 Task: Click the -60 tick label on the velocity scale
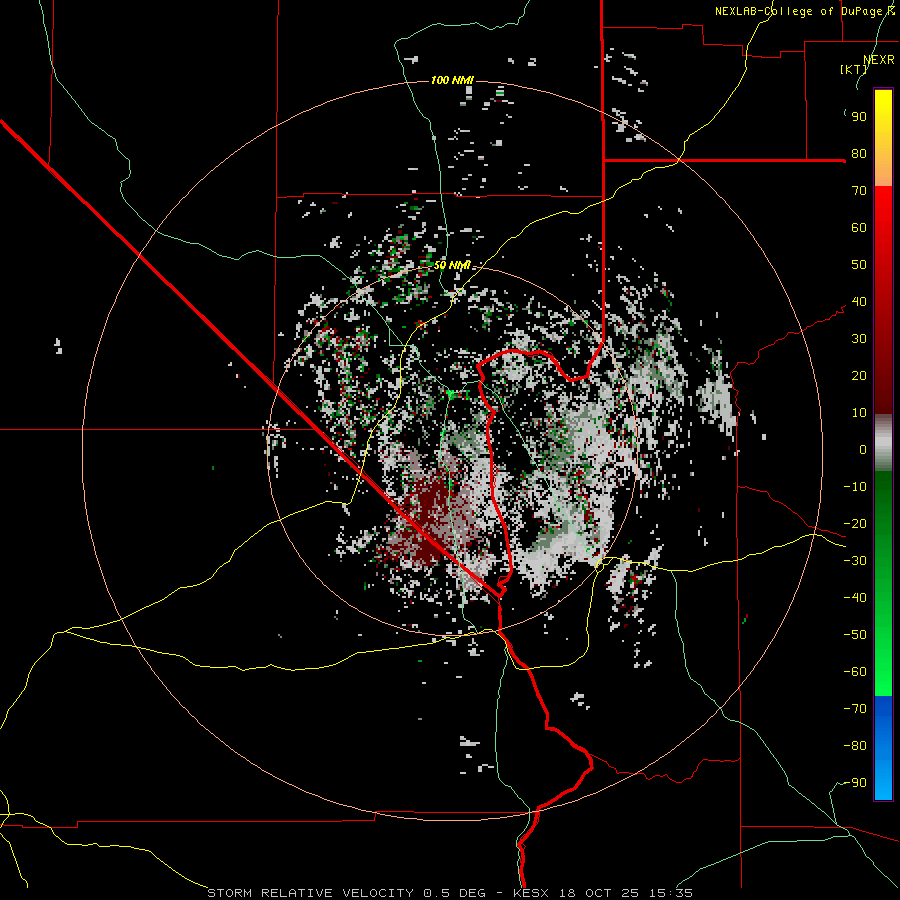coord(855,672)
